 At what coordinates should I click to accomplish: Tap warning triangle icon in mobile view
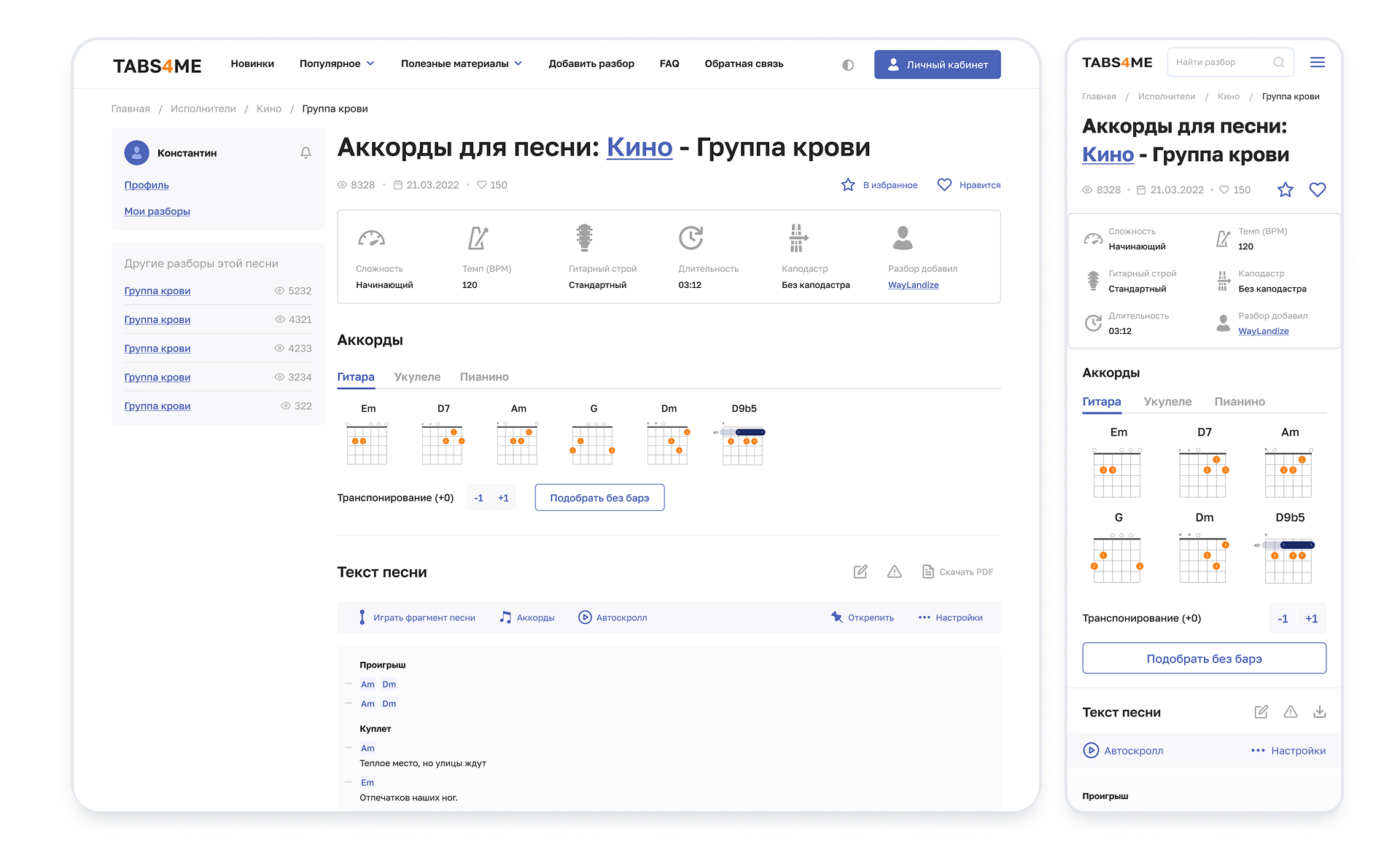click(x=1291, y=712)
